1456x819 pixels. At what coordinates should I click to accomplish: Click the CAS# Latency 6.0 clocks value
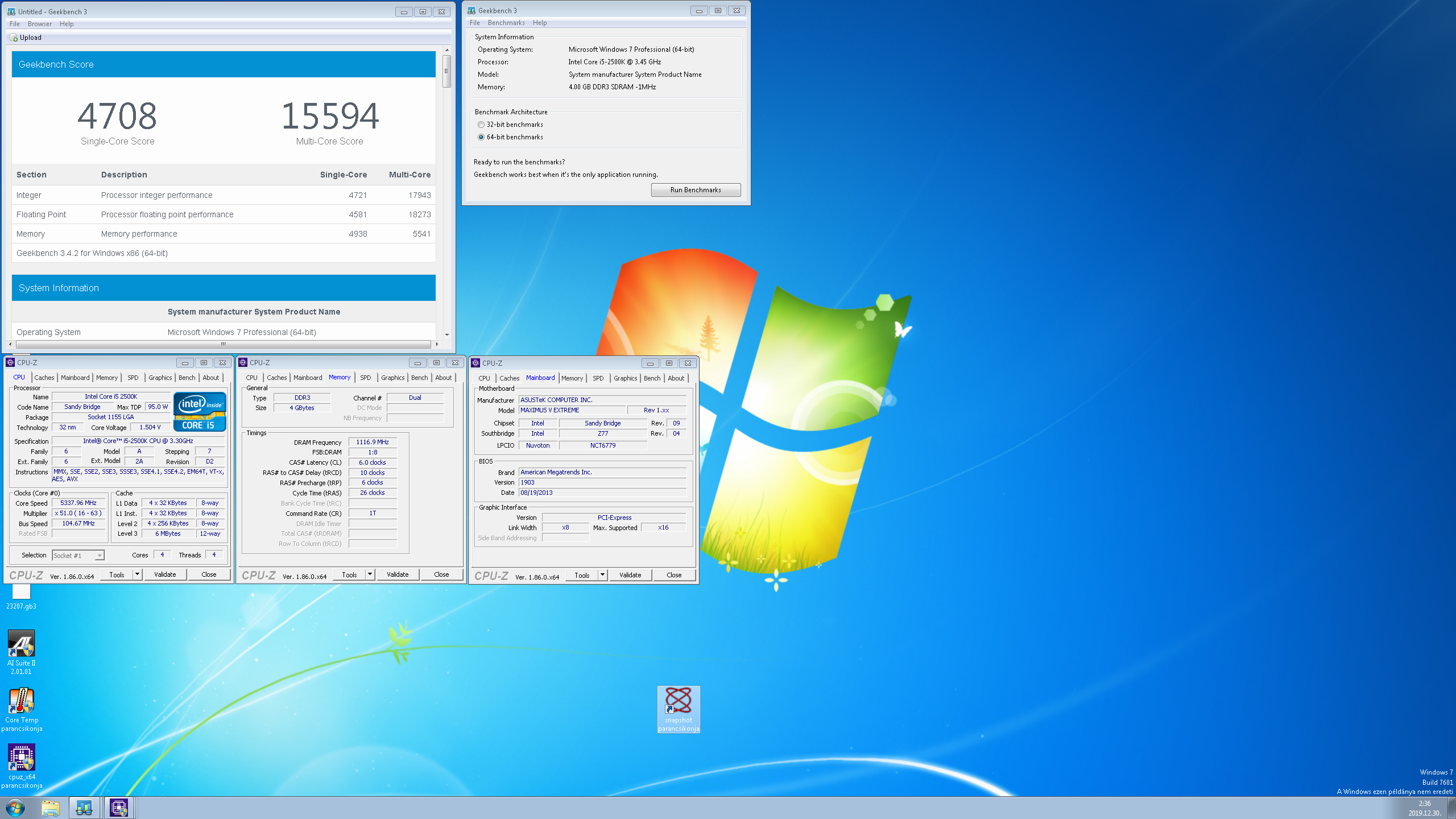pos(373,462)
